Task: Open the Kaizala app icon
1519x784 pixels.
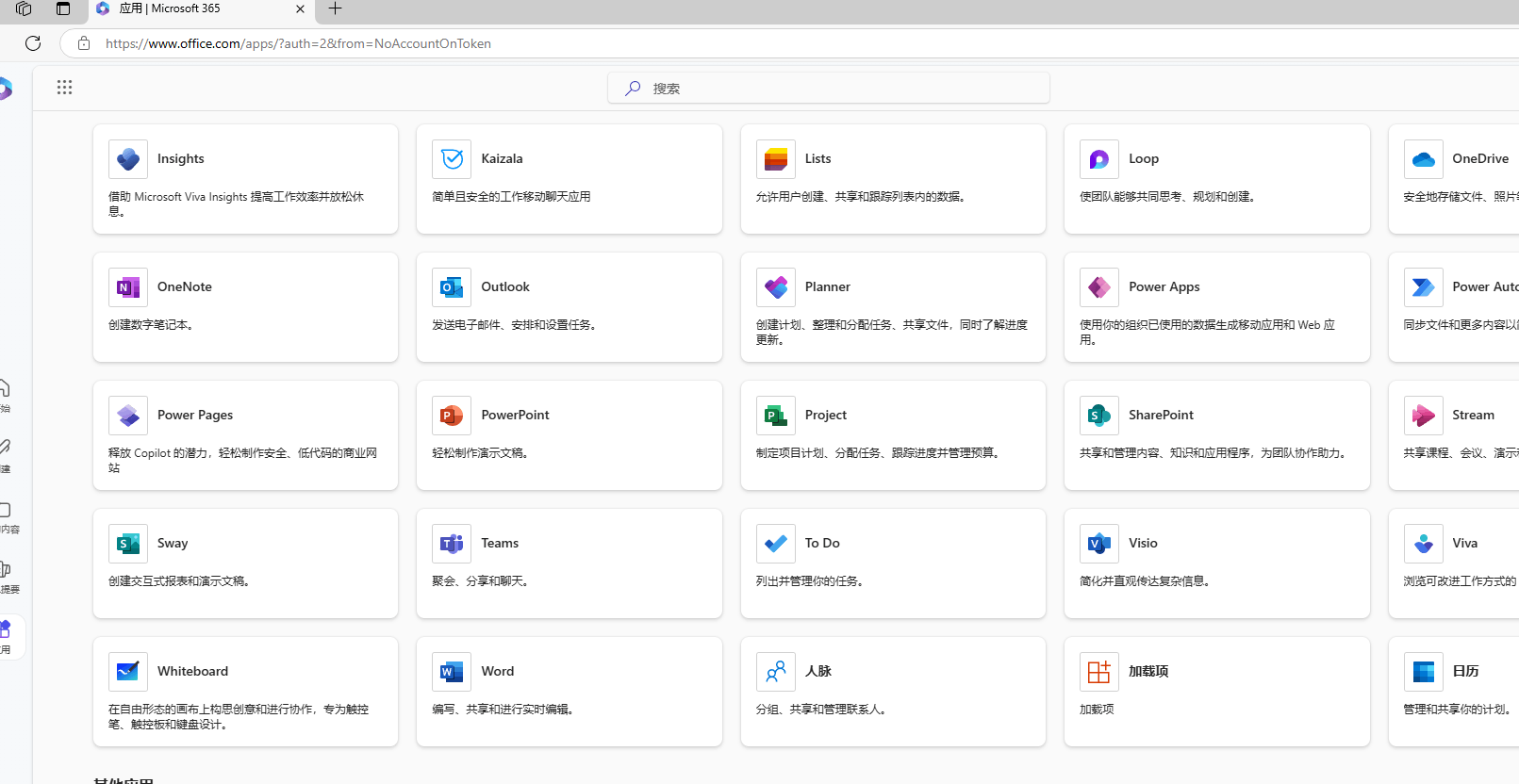Action: tap(452, 159)
